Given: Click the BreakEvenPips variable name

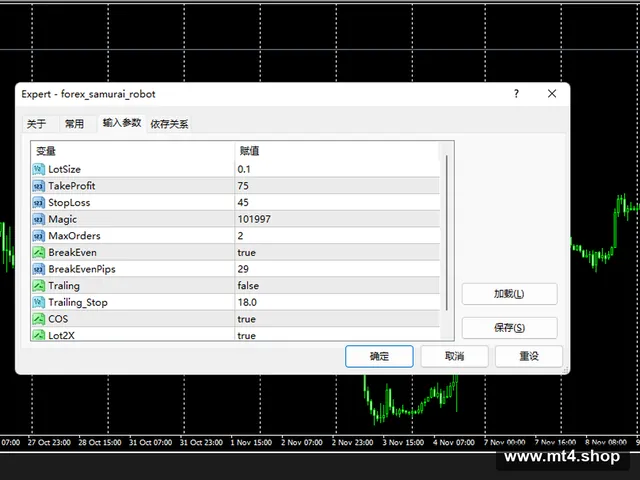Looking at the screenshot, I should point(82,269).
